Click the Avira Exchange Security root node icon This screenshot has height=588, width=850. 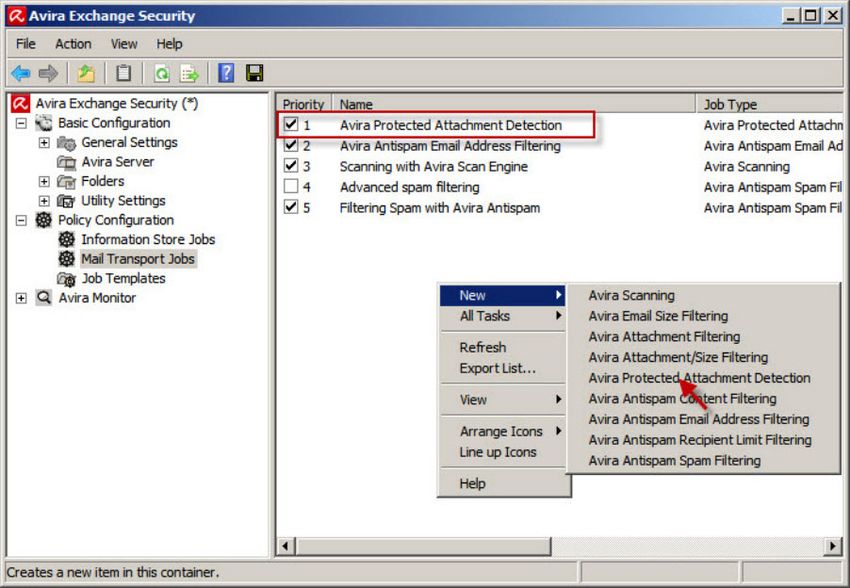pos(21,103)
